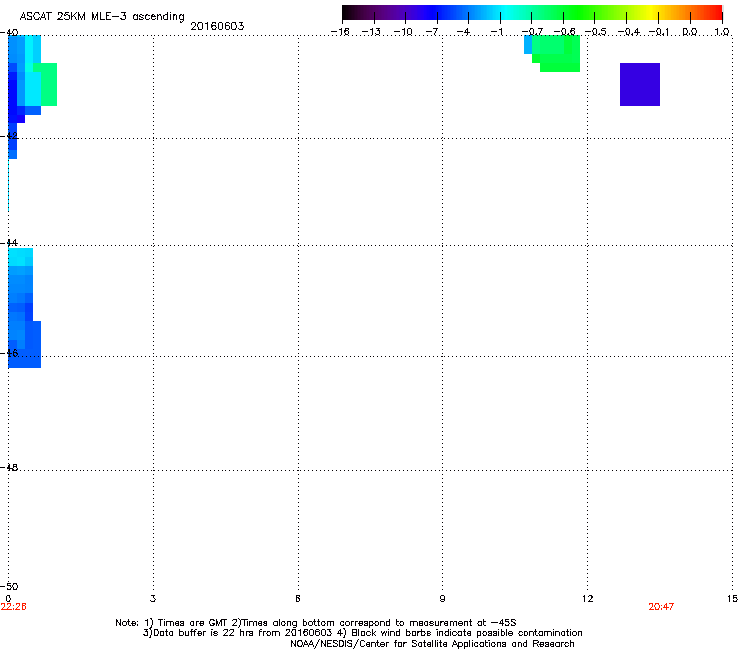Click the note line 'Times are GMT'
740x650 pixels.
coord(316,623)
